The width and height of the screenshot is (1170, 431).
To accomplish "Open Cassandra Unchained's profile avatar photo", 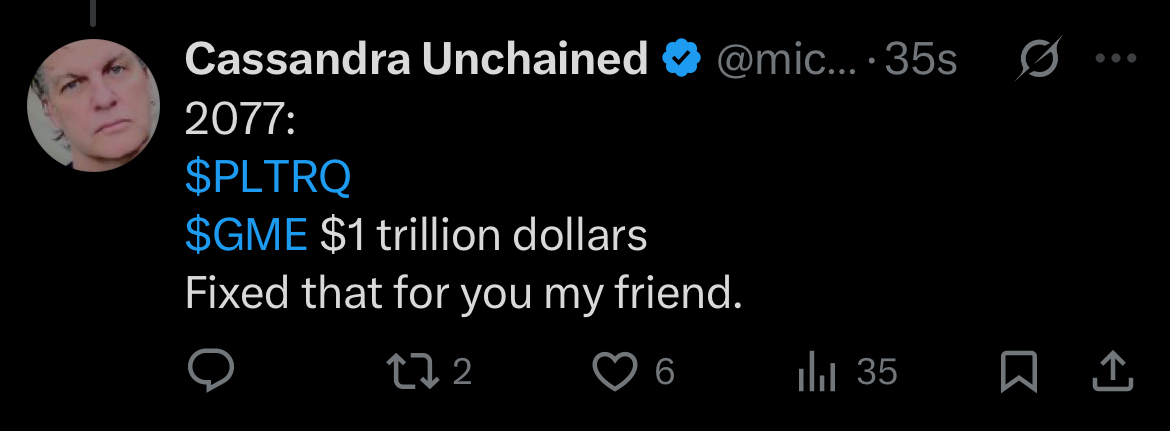I will 93,105.
